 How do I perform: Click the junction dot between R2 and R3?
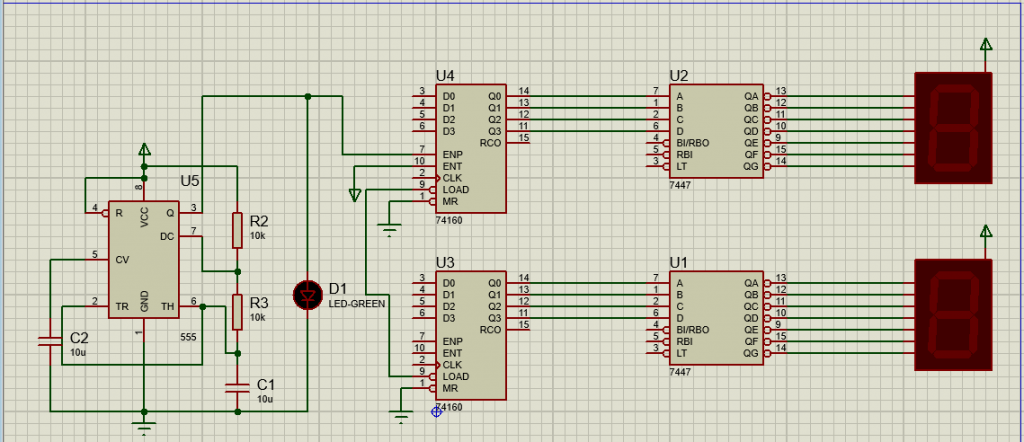coord(237,271)
